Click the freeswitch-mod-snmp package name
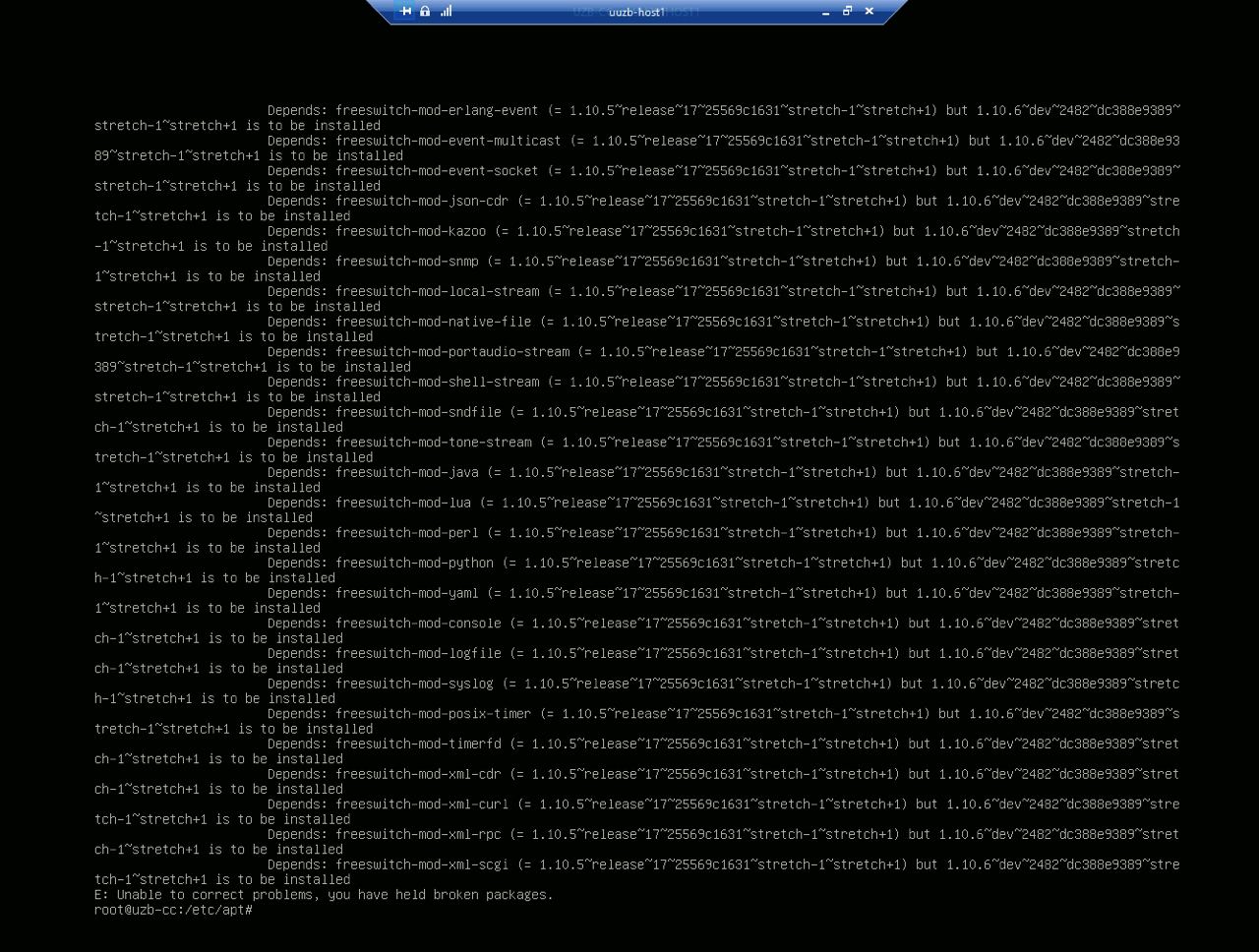 pyautogui.click(x=407, y=262)
